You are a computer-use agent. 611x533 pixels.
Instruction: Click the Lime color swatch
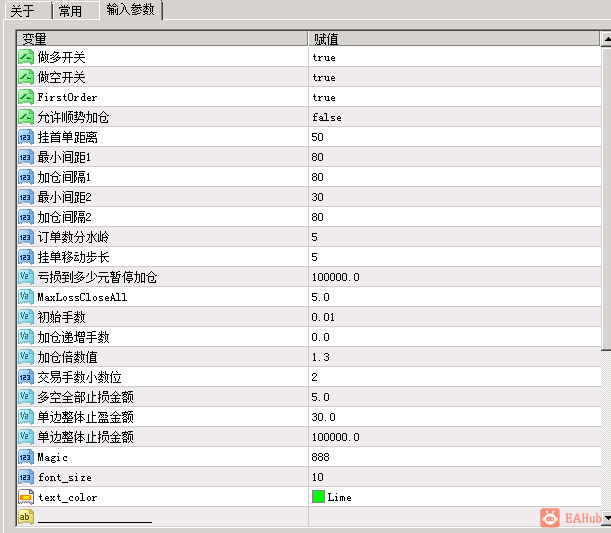pyautogui.click(x=318, y=497)
